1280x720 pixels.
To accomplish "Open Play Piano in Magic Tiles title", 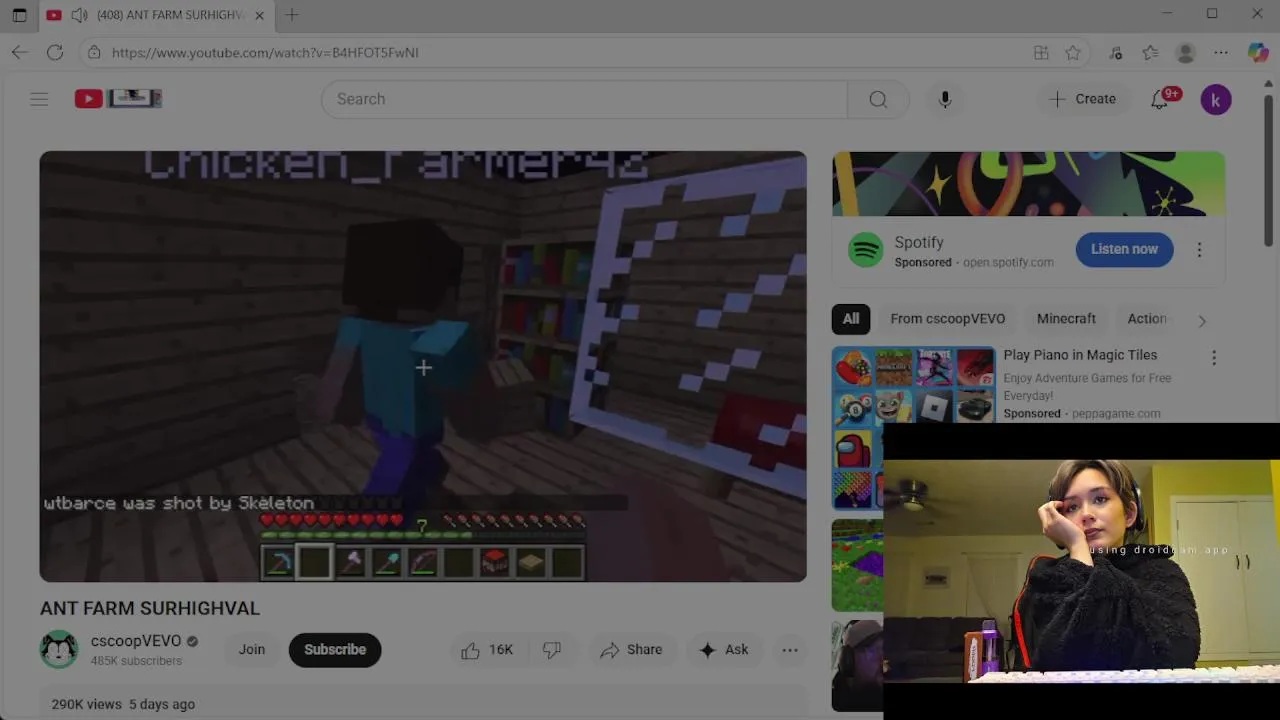I will click(x=1080, y=355).
